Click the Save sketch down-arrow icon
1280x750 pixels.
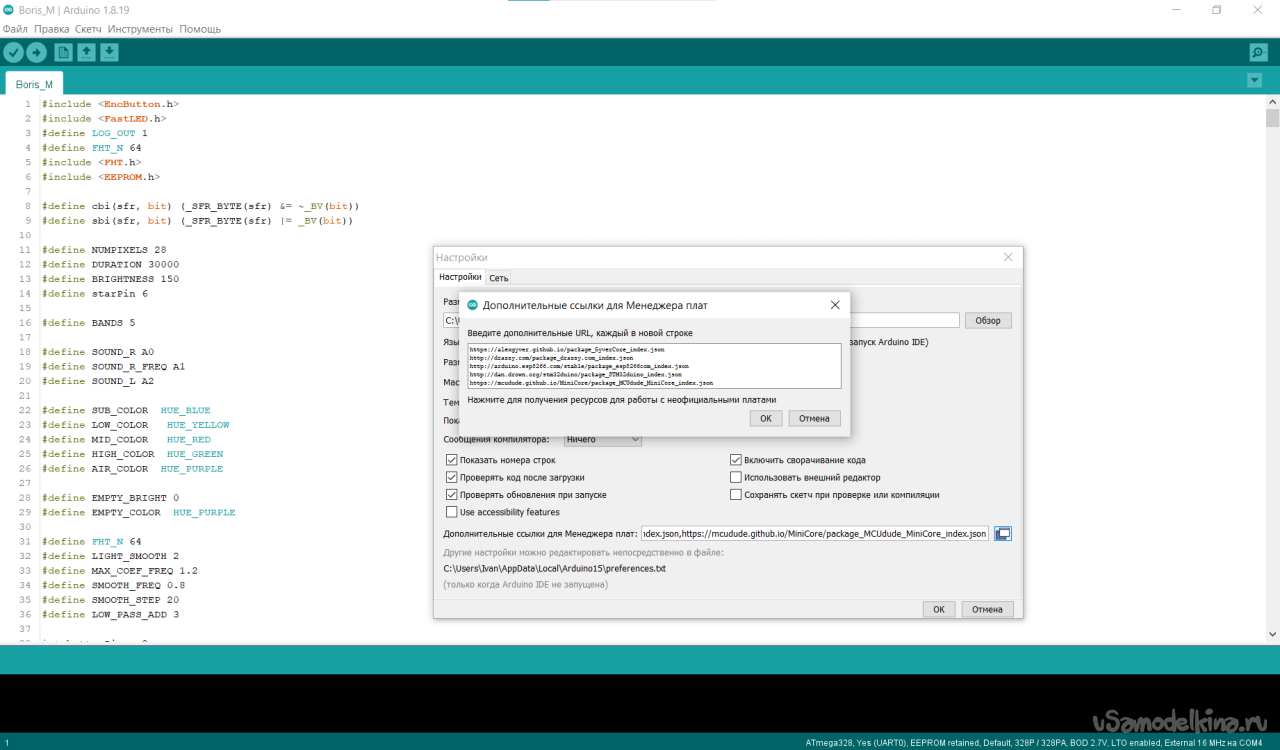[x=109, y=52]
